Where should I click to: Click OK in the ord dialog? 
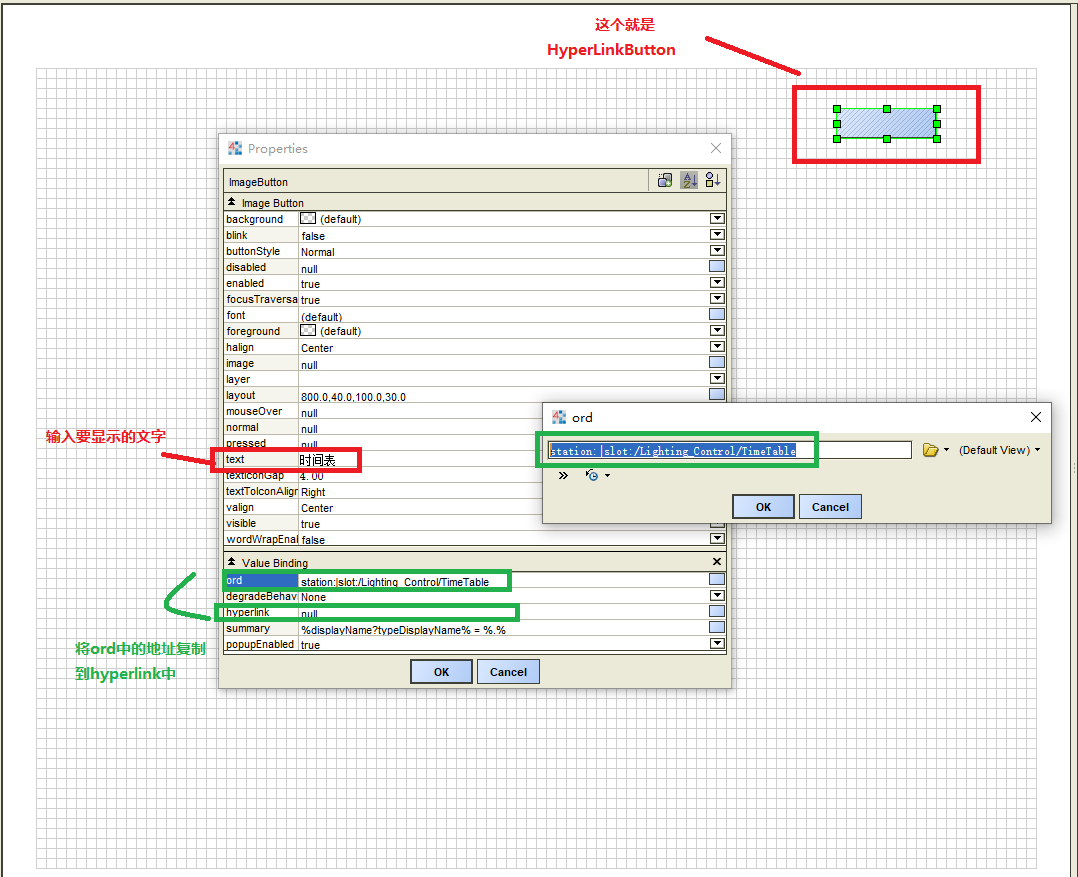click(x=763, y=506)
